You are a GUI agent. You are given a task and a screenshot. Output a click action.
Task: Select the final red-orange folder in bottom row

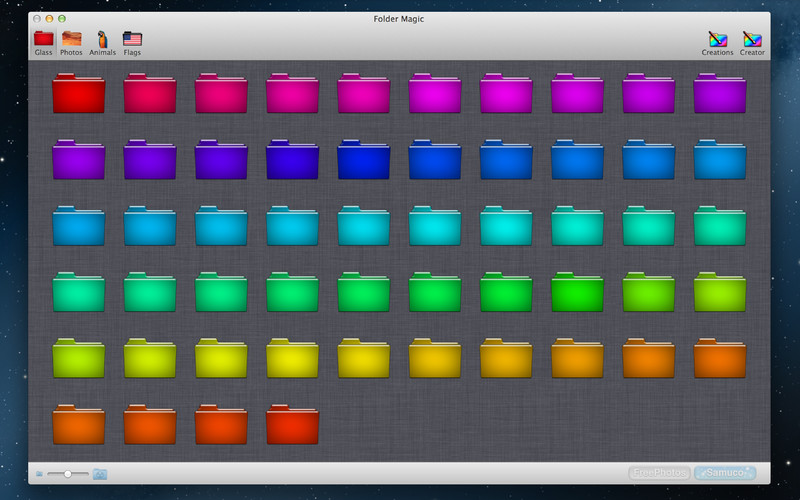click(292, 424)
